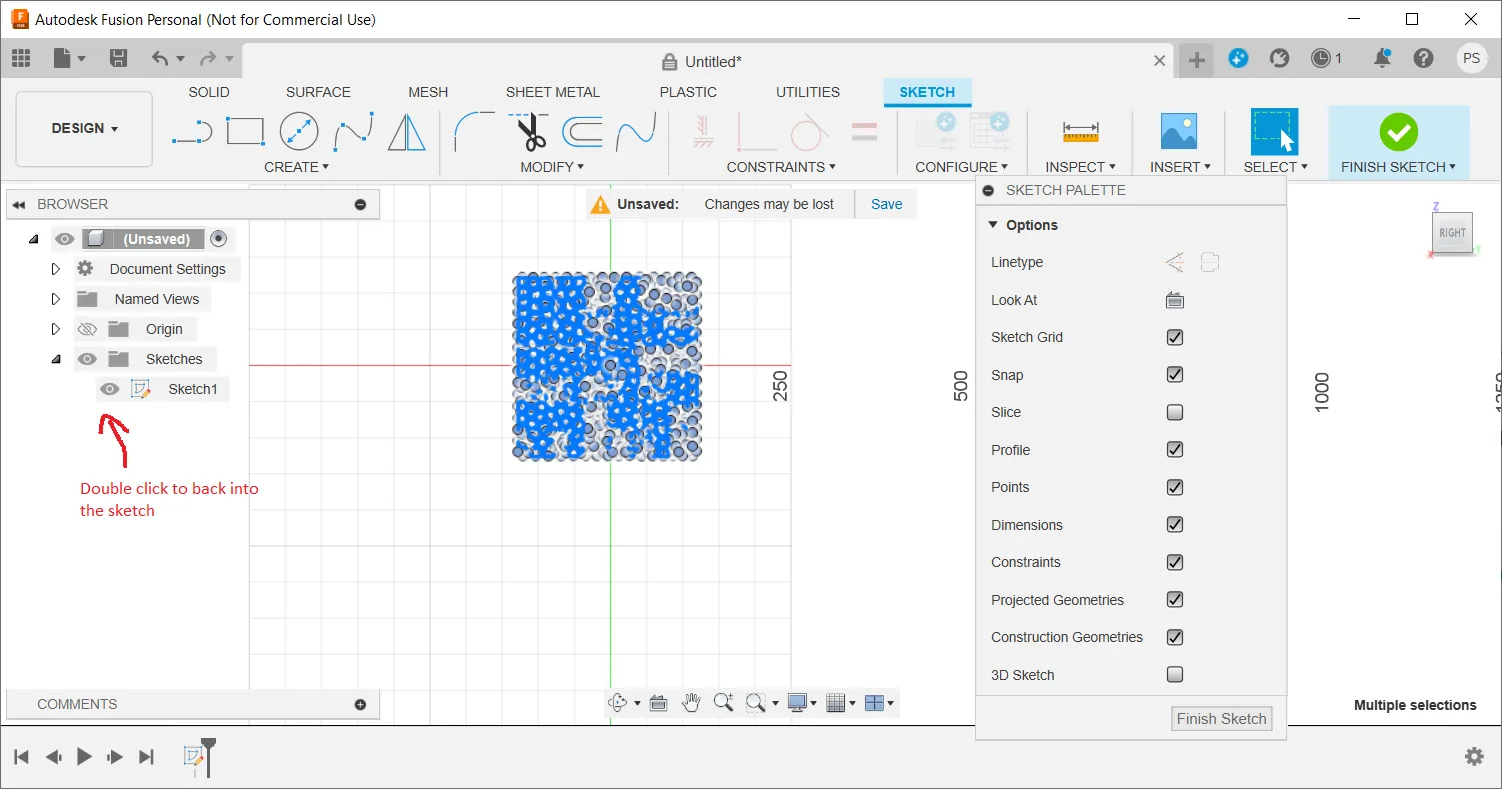Click the Save disk icon
Image resolution: width=1502 pixels, height=789 pixels.
[118, 58]
